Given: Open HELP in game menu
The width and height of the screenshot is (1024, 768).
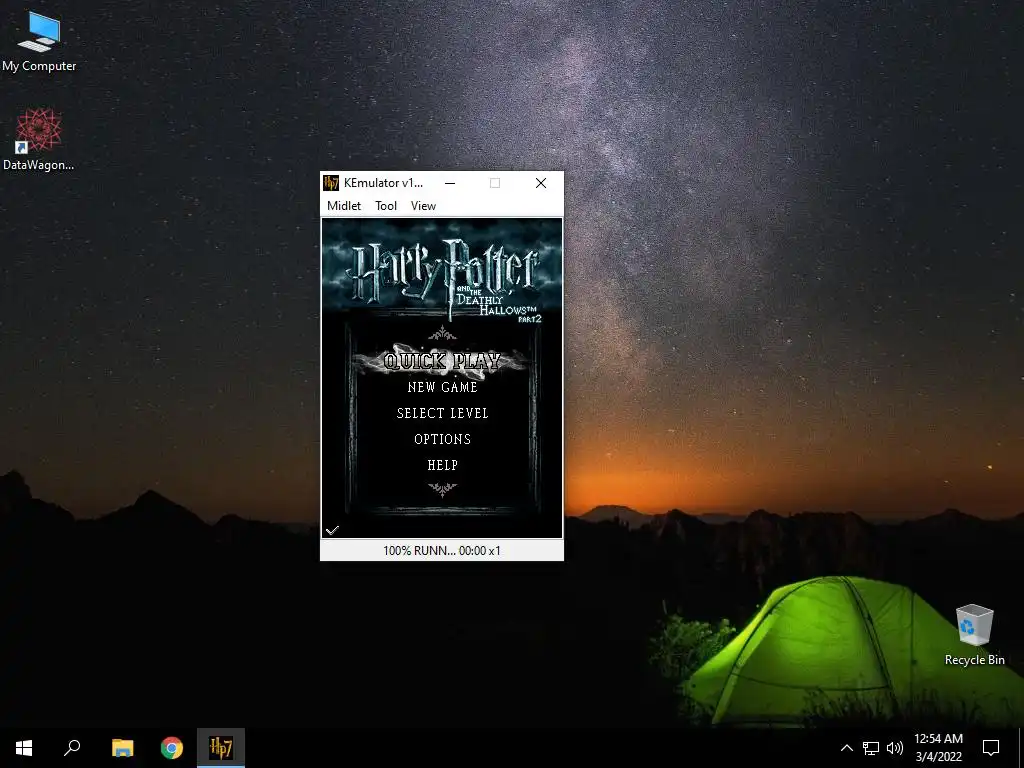Looking at the screenshot, I should coord(442,466).
